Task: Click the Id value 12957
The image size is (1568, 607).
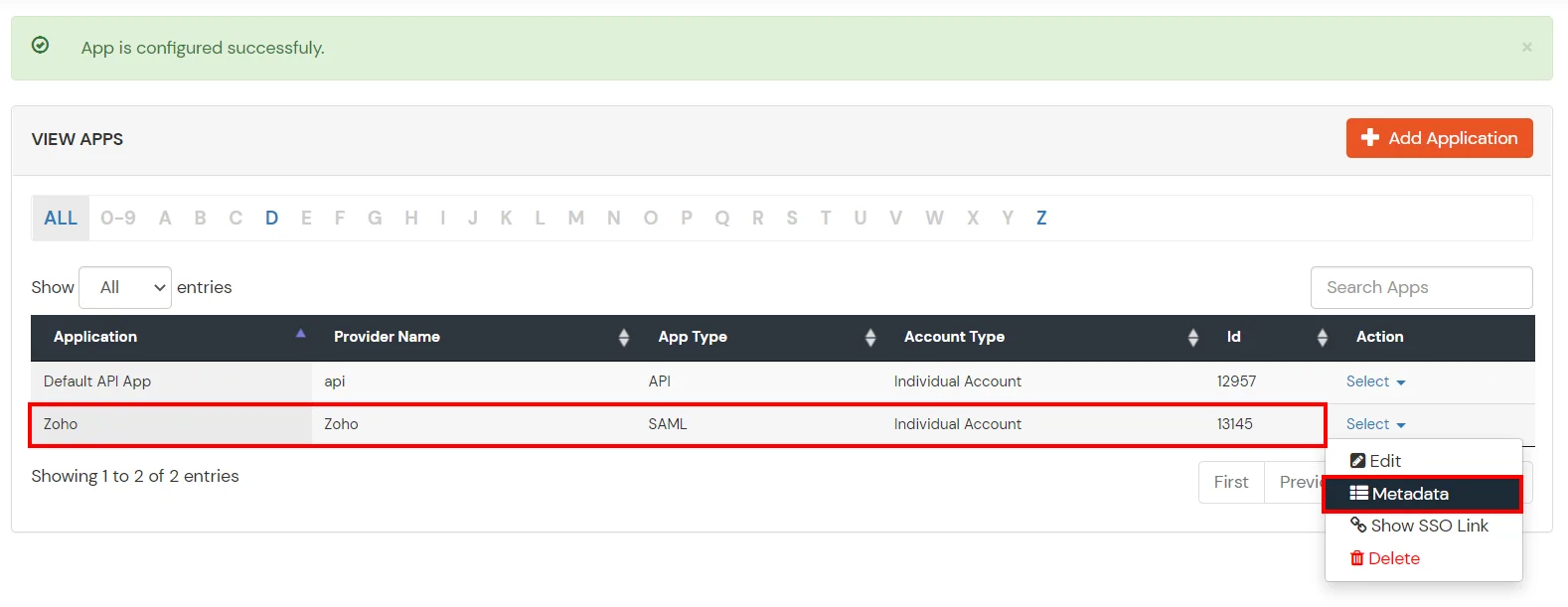Action: click(x=1236, y=381)
